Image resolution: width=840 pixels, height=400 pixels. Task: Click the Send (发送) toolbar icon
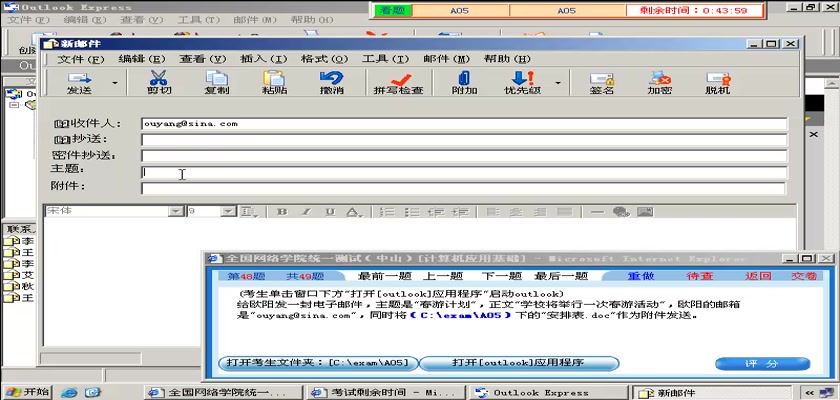(79, 83)
